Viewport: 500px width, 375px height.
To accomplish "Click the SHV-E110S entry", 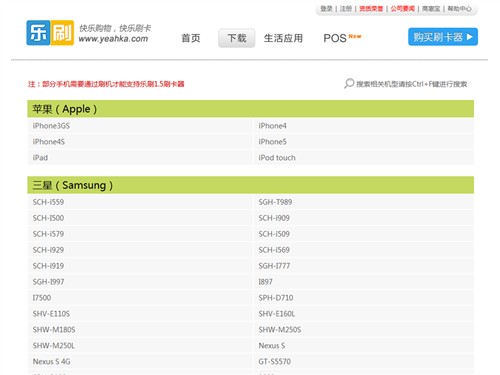I will tap(51, 314).
